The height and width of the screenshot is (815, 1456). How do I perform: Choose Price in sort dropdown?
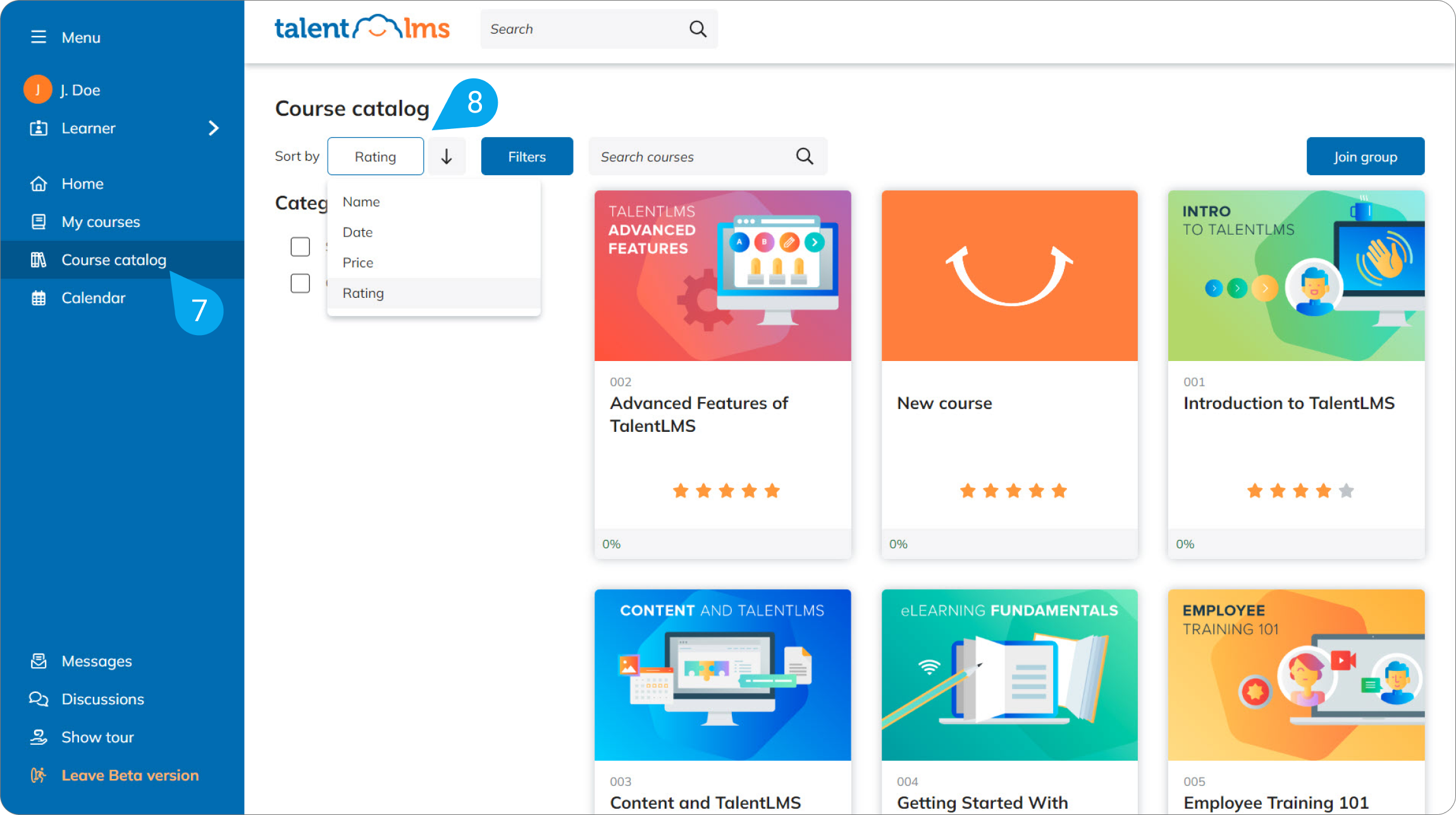(x=434, y=262)
